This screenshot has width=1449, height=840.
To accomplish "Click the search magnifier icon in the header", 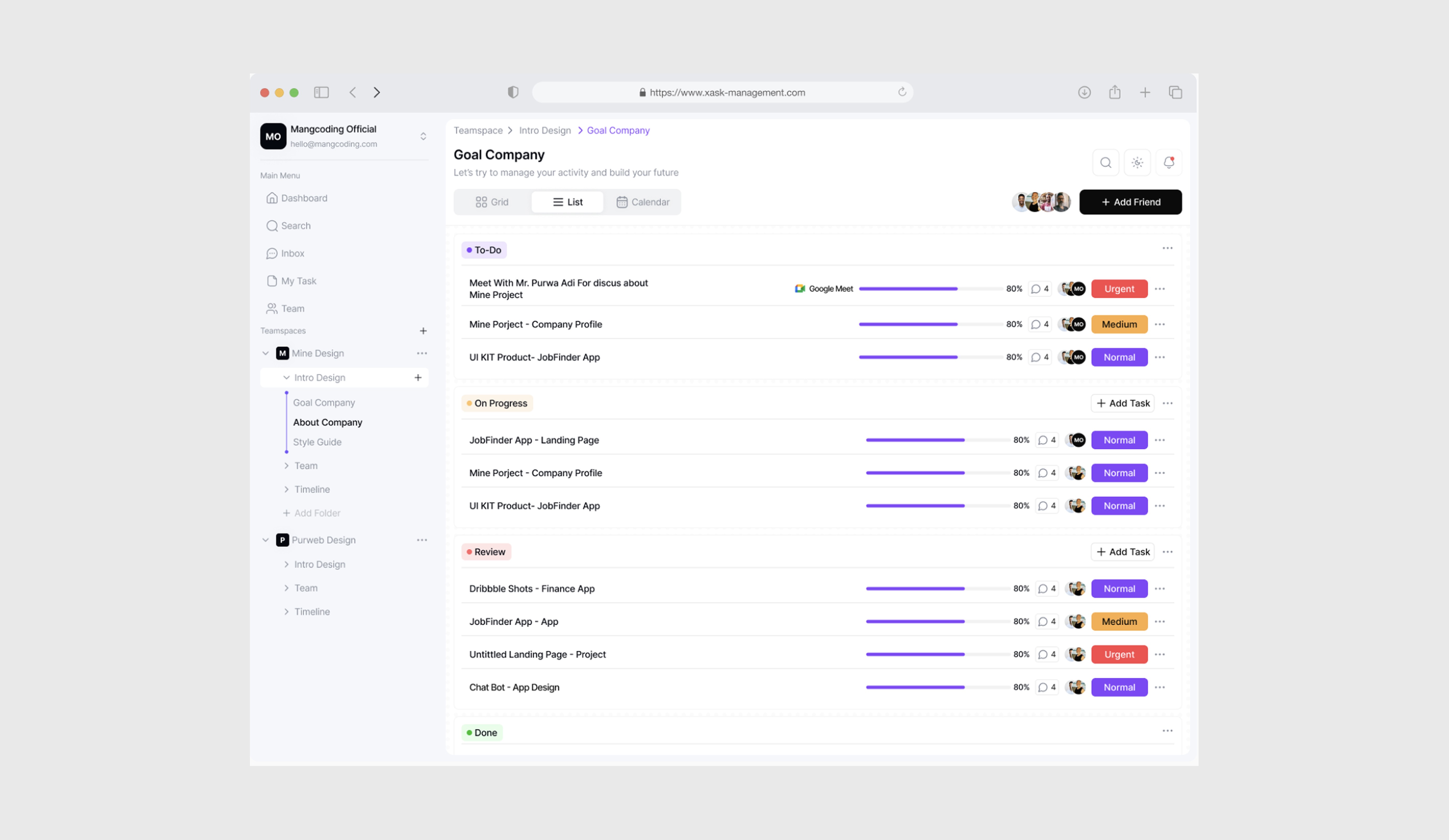I will tap(1105, 163).
